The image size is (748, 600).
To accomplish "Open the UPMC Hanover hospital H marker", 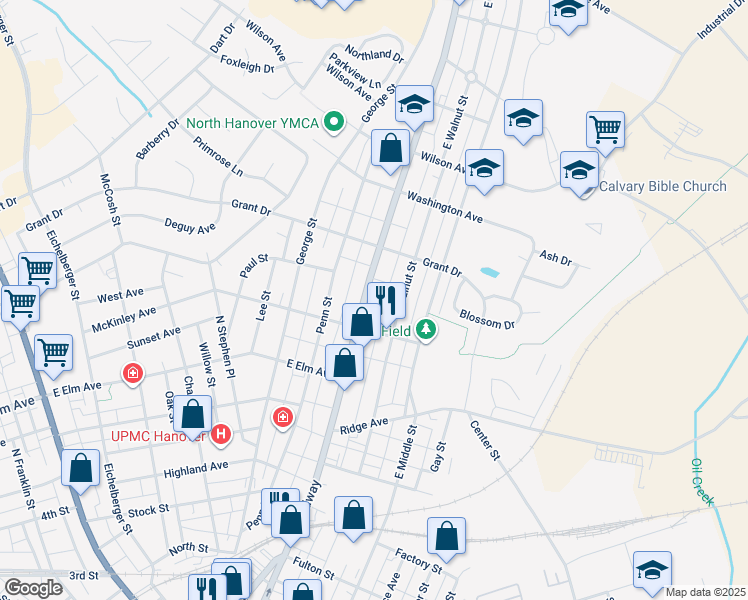I will pyautogui.click(x=222, y=435).
